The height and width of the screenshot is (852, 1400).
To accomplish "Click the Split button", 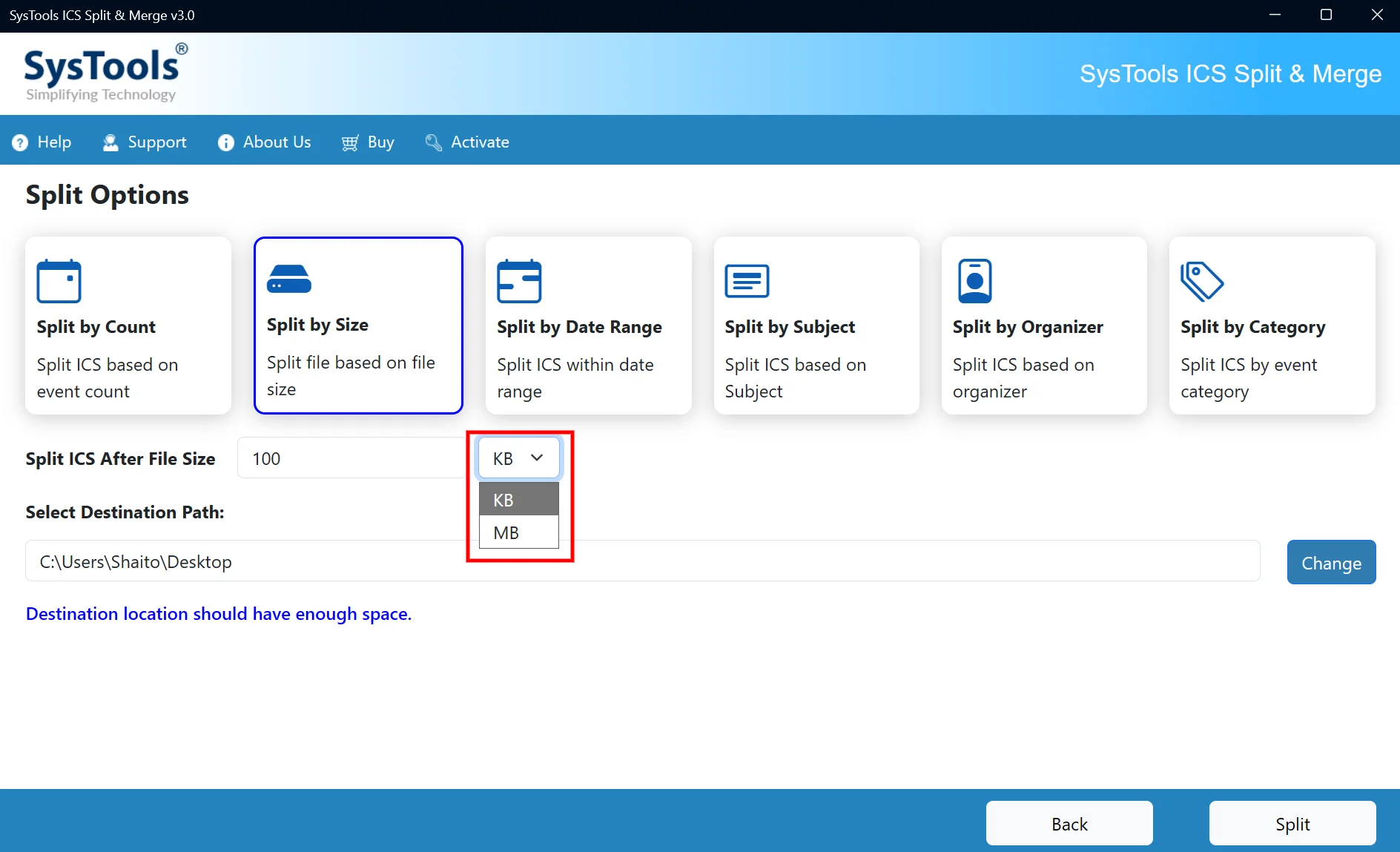I will [1292, 823].
